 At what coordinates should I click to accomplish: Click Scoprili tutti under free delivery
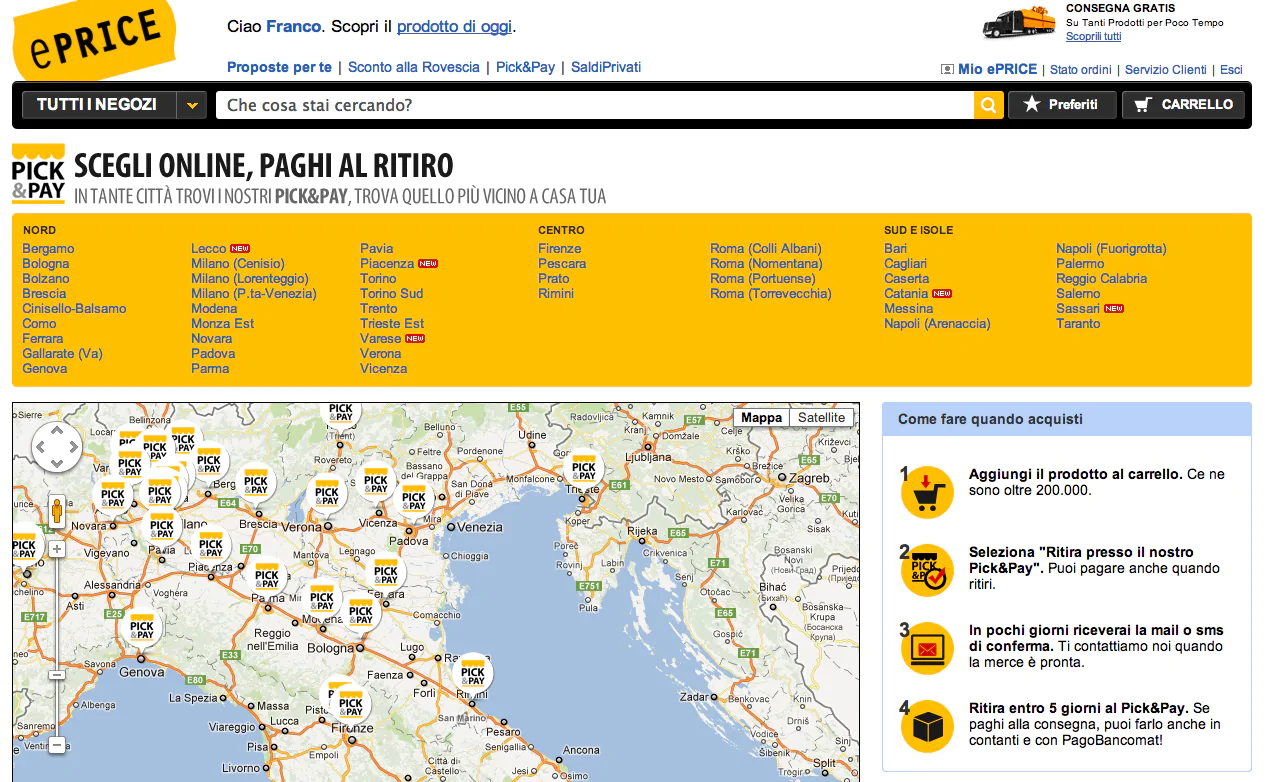(1093, 37)
